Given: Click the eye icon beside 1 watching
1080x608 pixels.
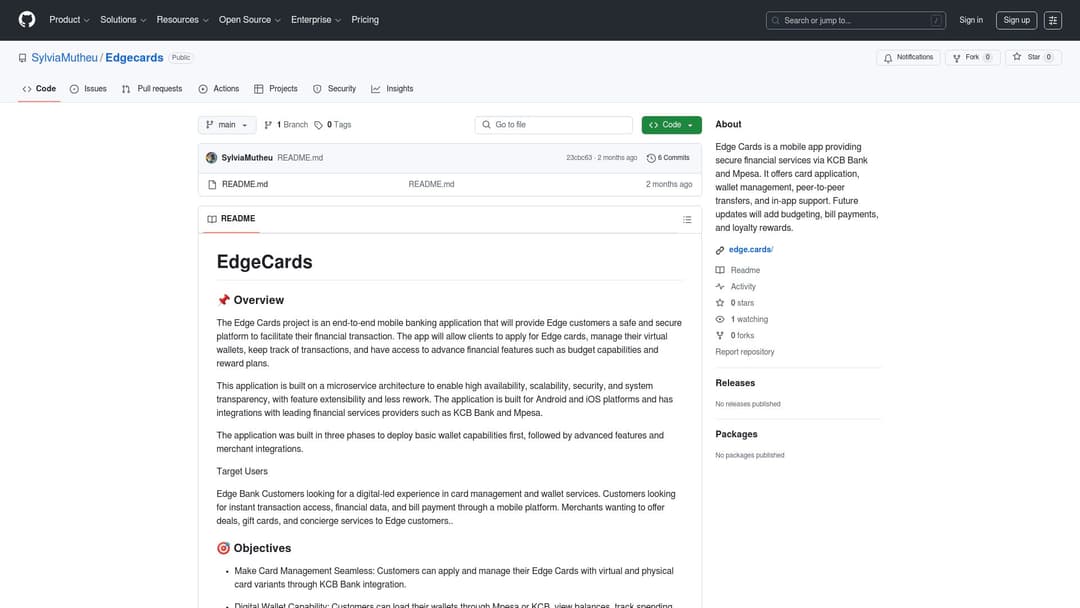Looking at the screenshot, I should (x=720, y=319).
